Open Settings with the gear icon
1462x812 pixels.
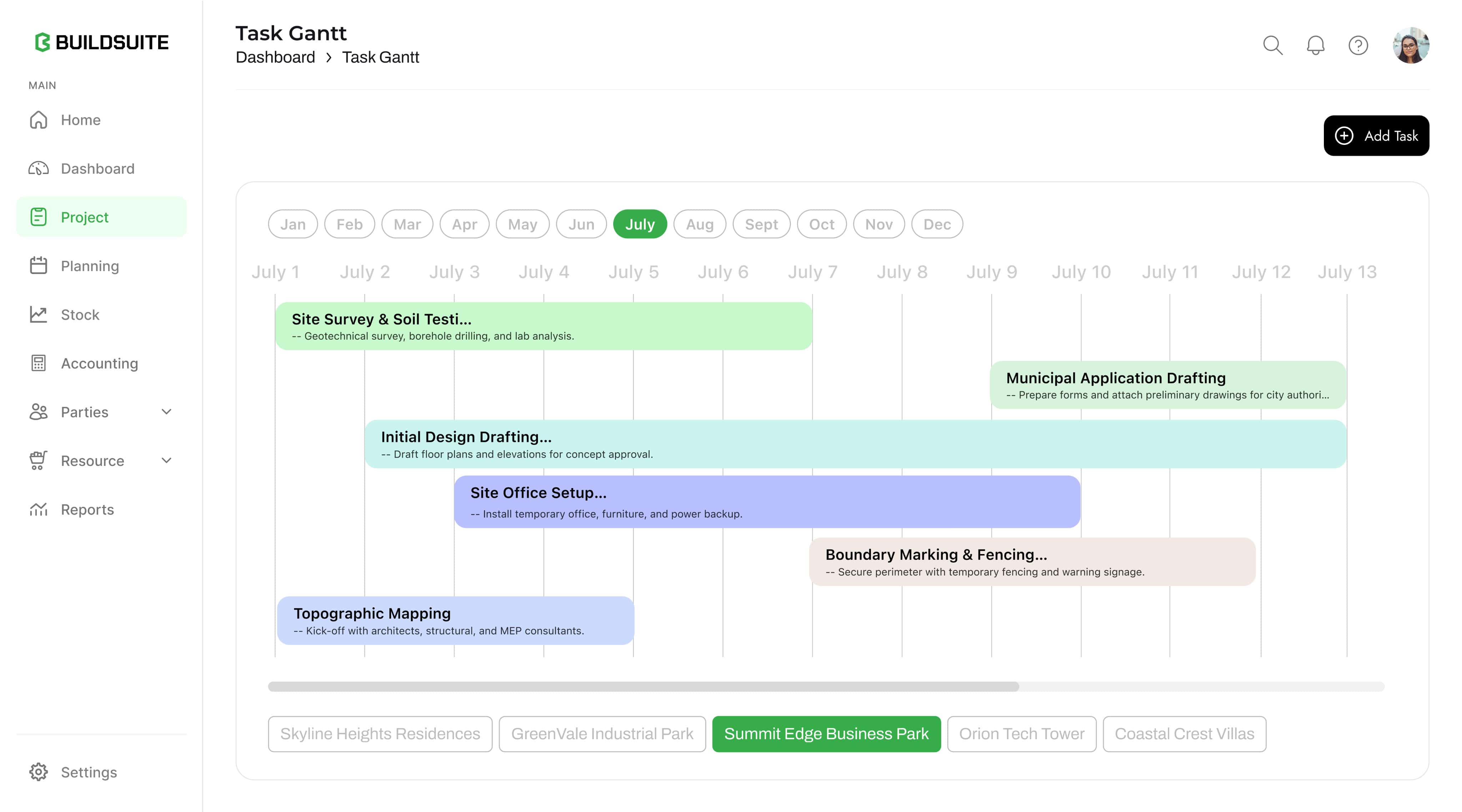click(39, 772)
